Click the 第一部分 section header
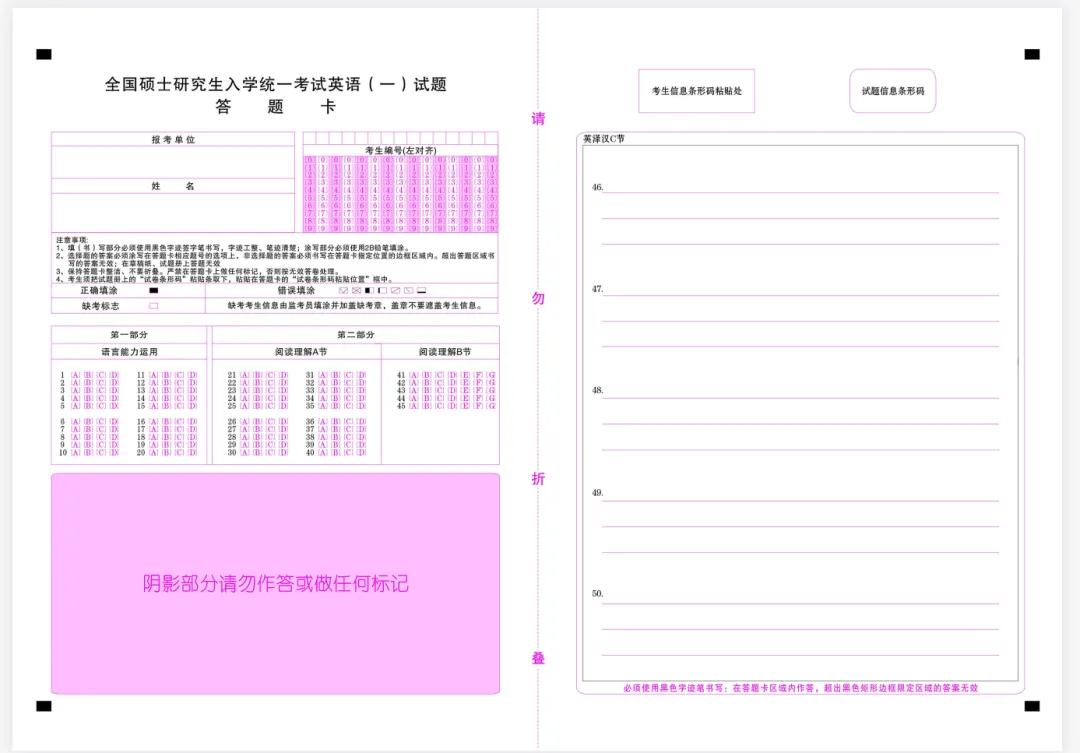Viewport: 1080px width, 753px height. [129, 334]
